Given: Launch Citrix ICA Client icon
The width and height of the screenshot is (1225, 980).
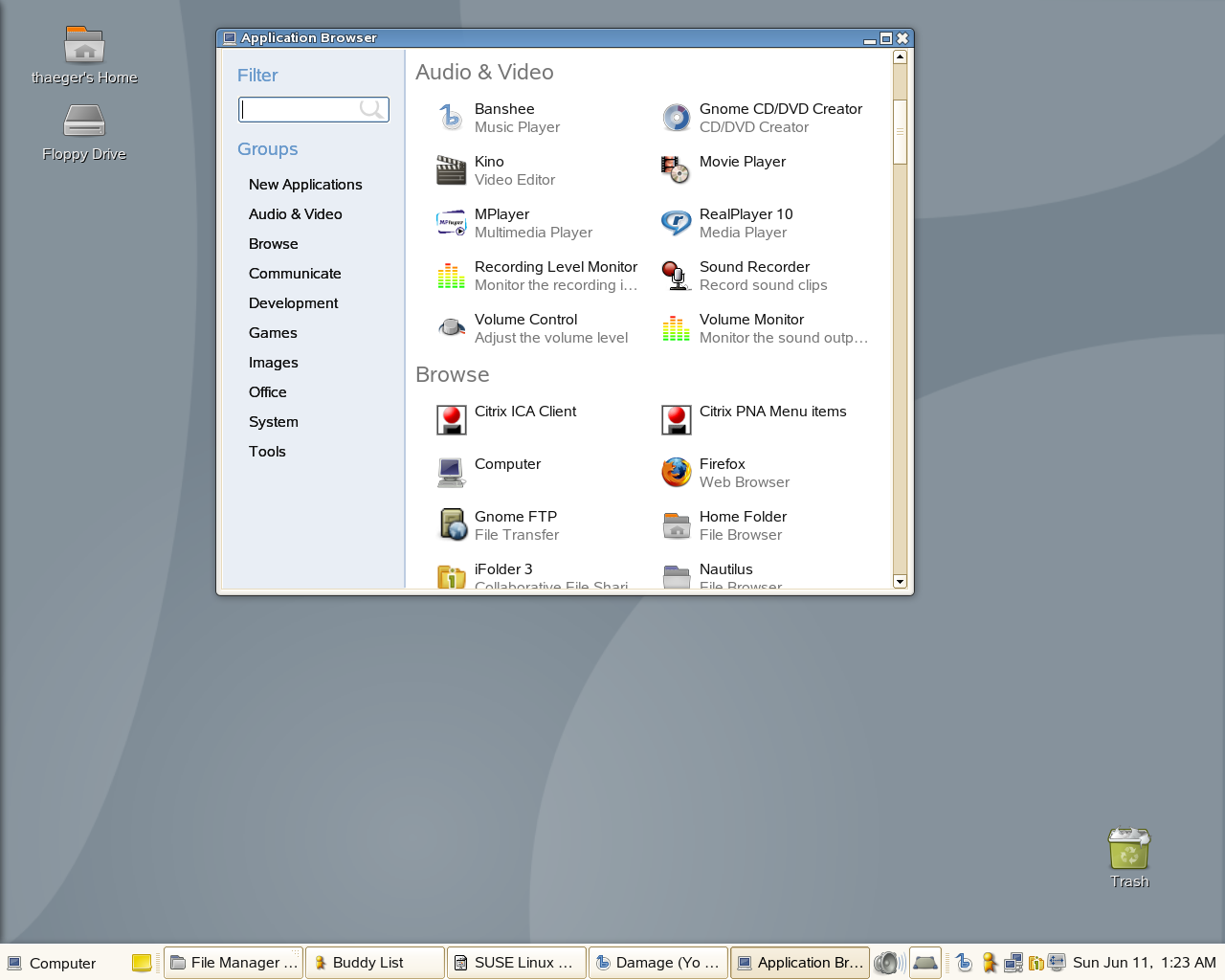Looking at the screenshot, I should click(x=451, y=420).
